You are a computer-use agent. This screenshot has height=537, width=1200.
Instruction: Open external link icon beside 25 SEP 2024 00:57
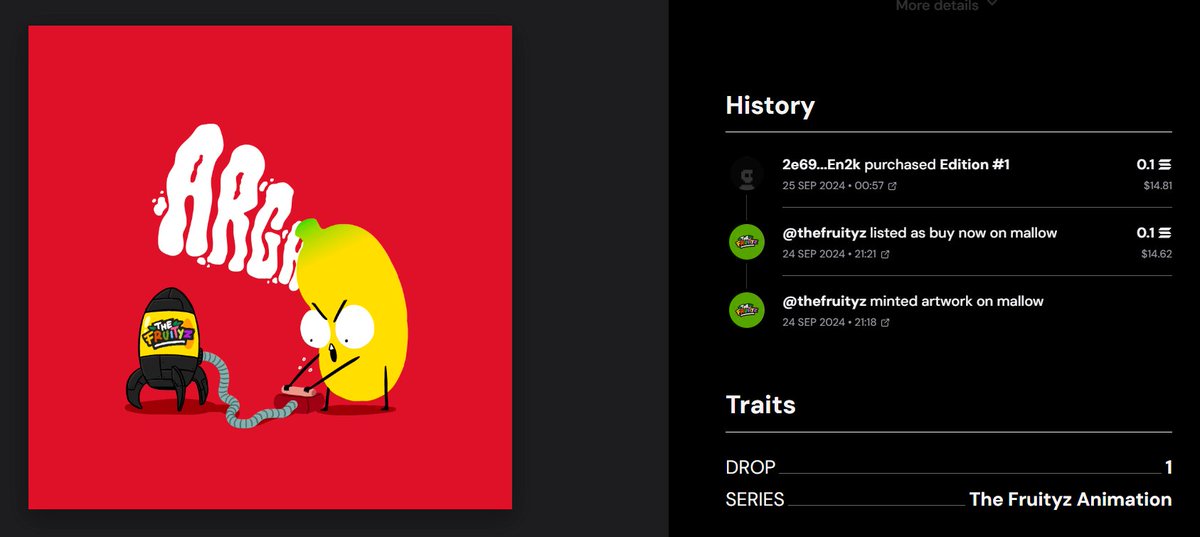(893, 186)
